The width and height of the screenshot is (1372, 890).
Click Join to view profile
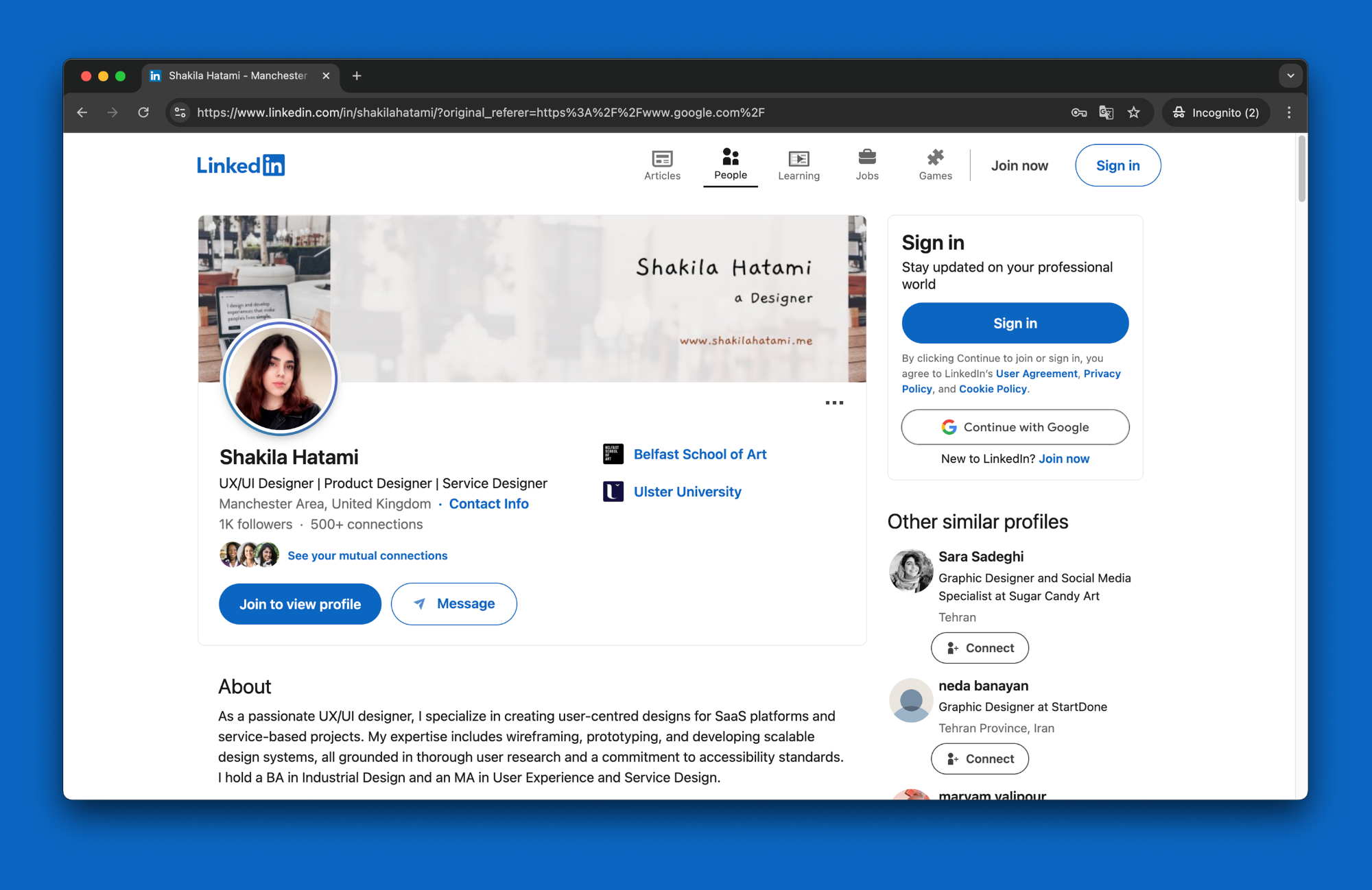click(x=300, y=604)
